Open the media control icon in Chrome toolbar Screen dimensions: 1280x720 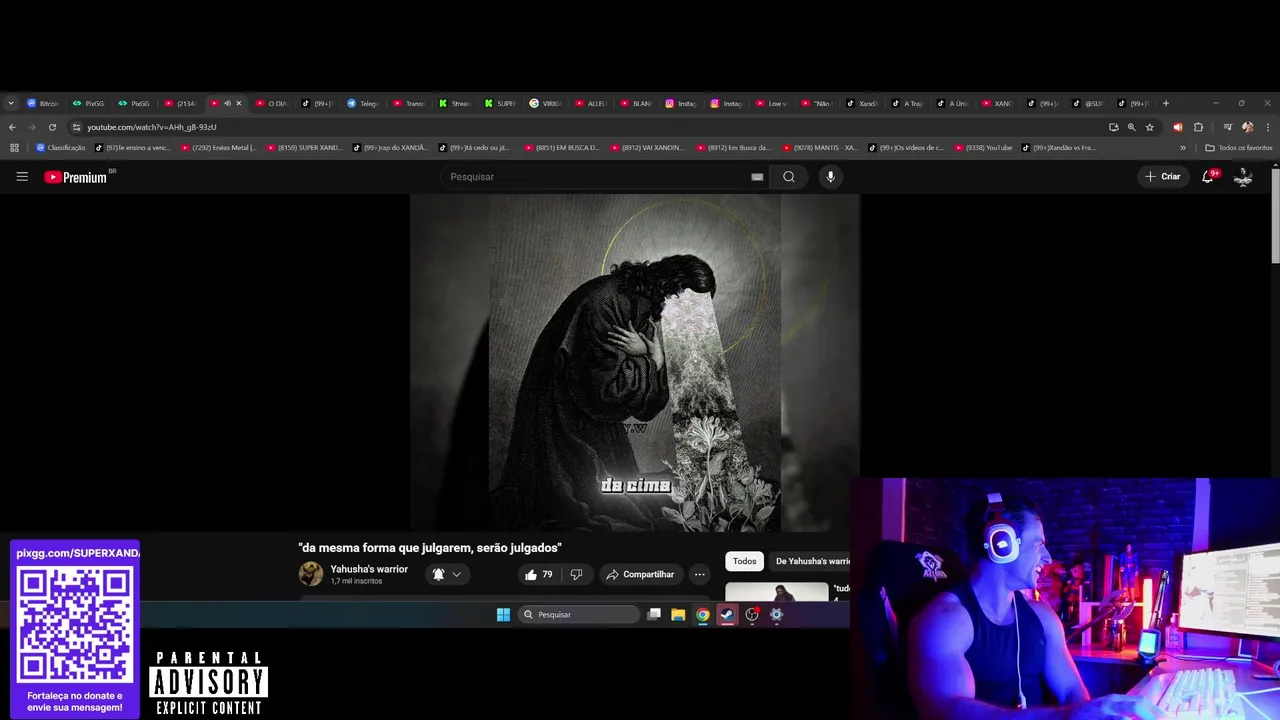click(x=1227, y=127)
